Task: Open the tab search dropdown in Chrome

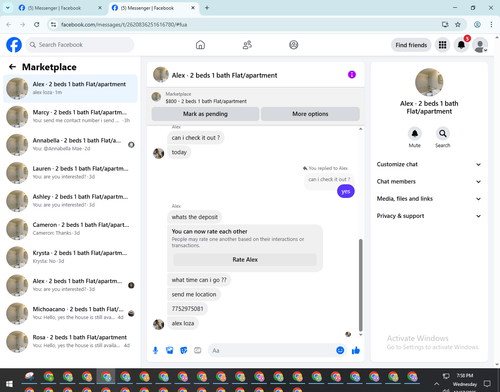Action: 7,7
